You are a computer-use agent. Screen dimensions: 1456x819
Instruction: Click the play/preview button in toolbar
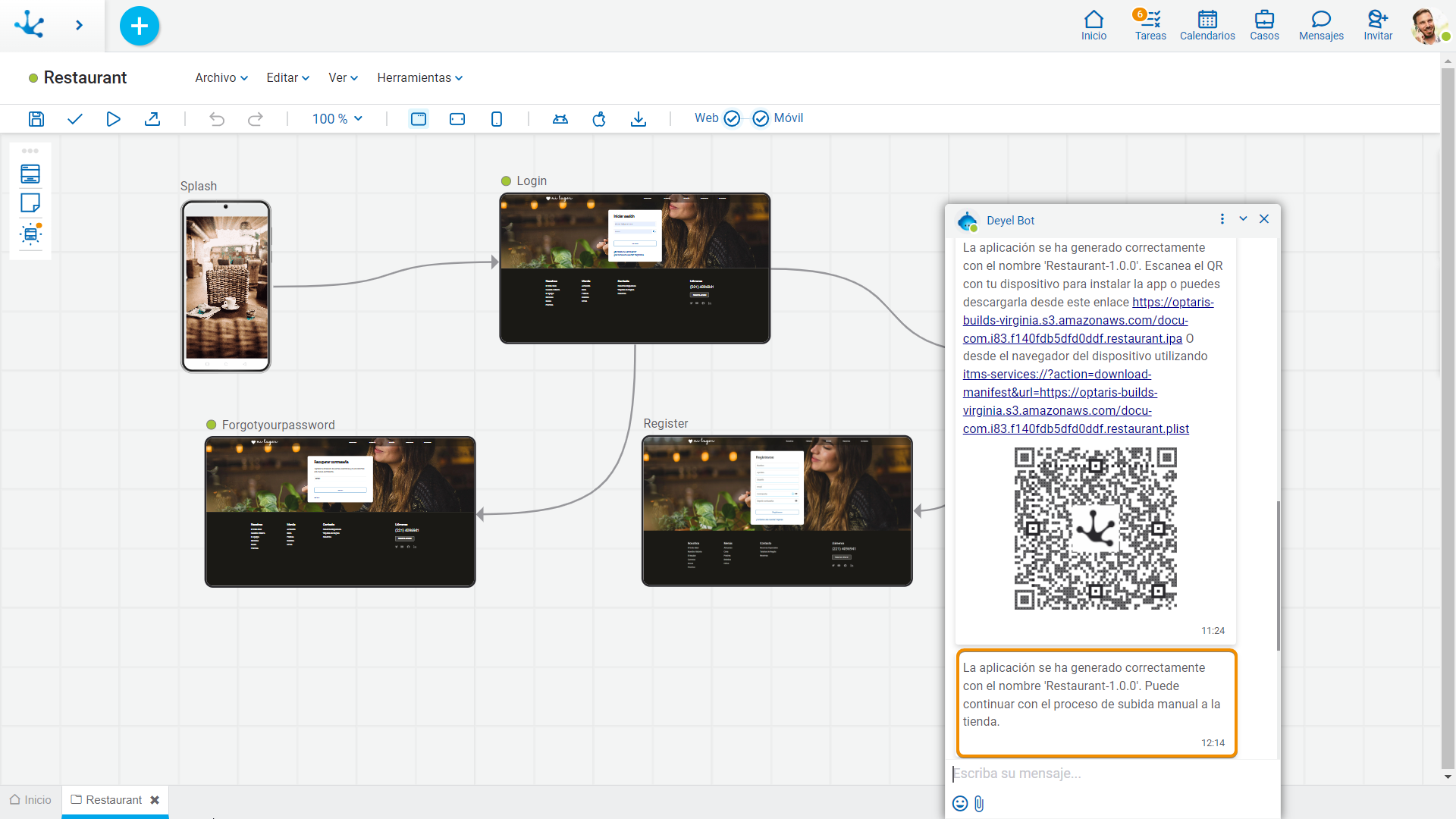tap(113, 117)
